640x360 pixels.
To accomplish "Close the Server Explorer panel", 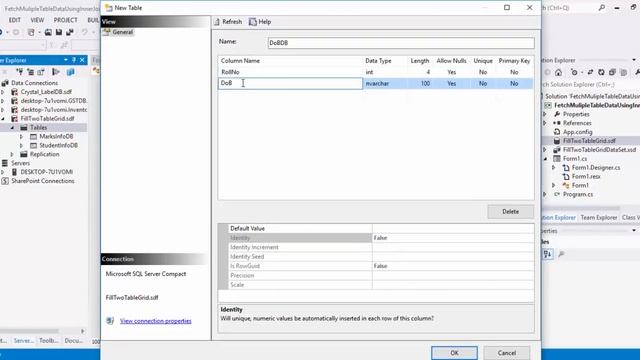I will (x=82, y=60).
